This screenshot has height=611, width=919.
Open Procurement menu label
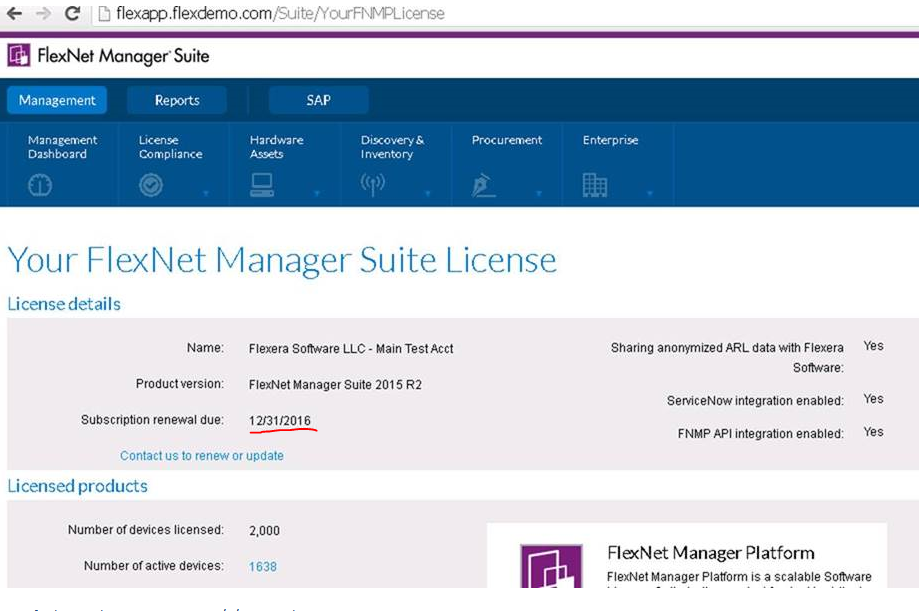click(507, 140)
